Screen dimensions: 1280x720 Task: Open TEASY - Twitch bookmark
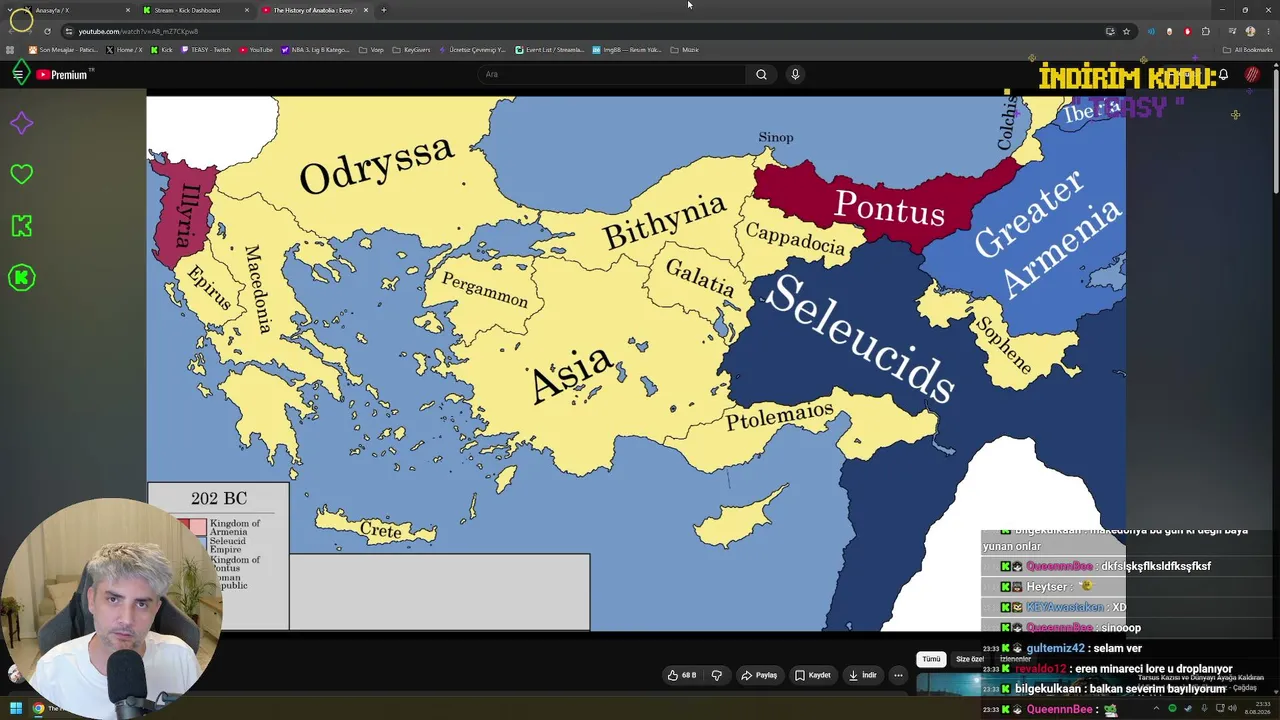[206, 50]
